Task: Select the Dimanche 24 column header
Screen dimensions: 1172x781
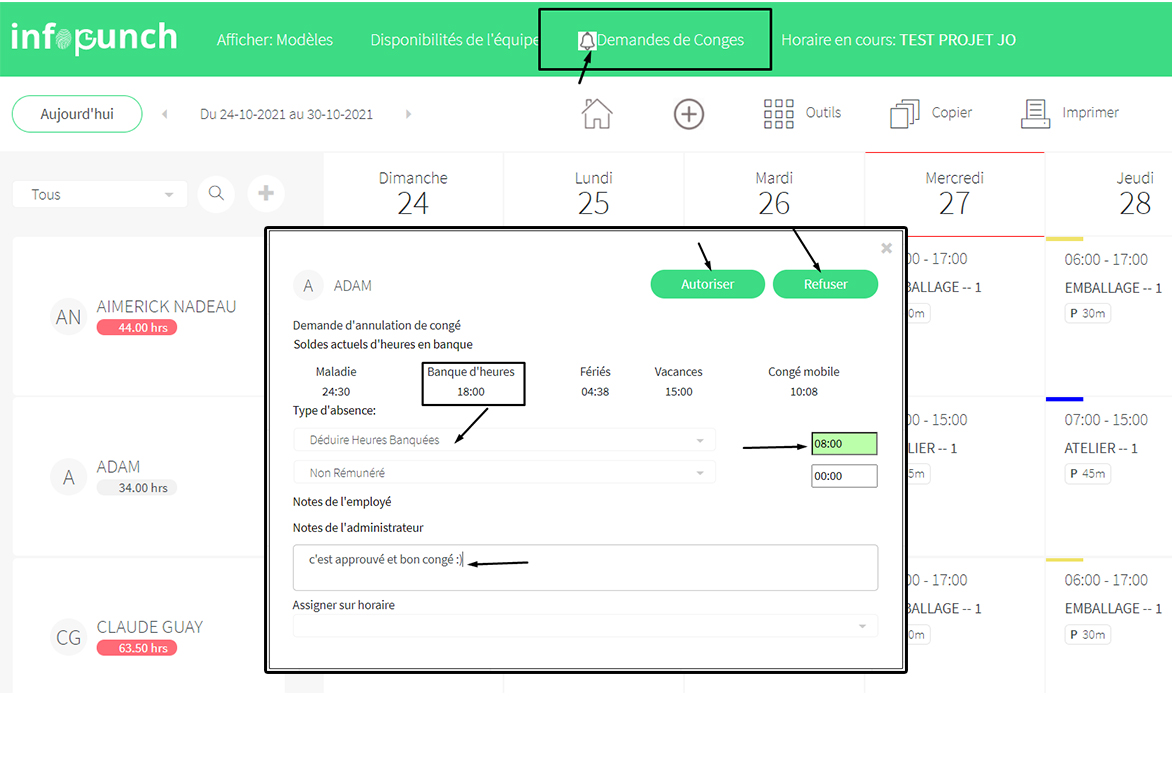Action: (413, 194)
